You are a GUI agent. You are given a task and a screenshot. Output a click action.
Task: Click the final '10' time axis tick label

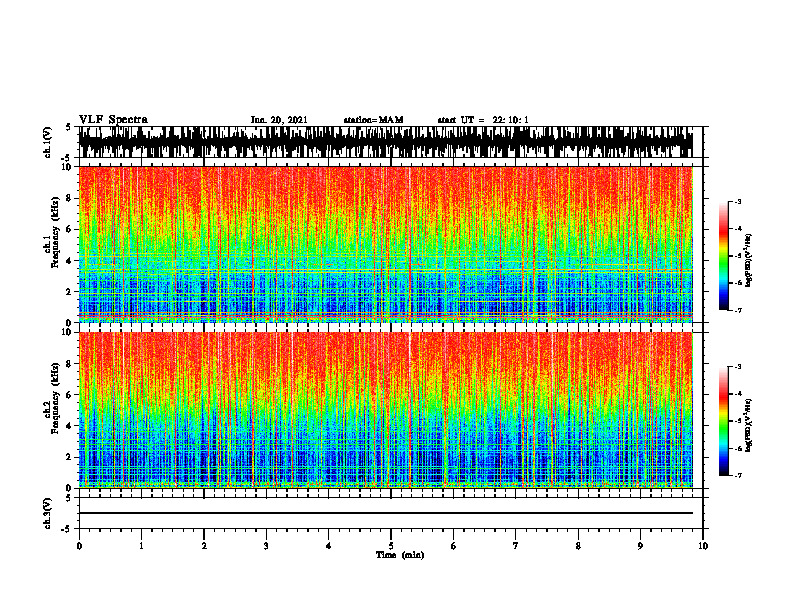tap(703, 546)
